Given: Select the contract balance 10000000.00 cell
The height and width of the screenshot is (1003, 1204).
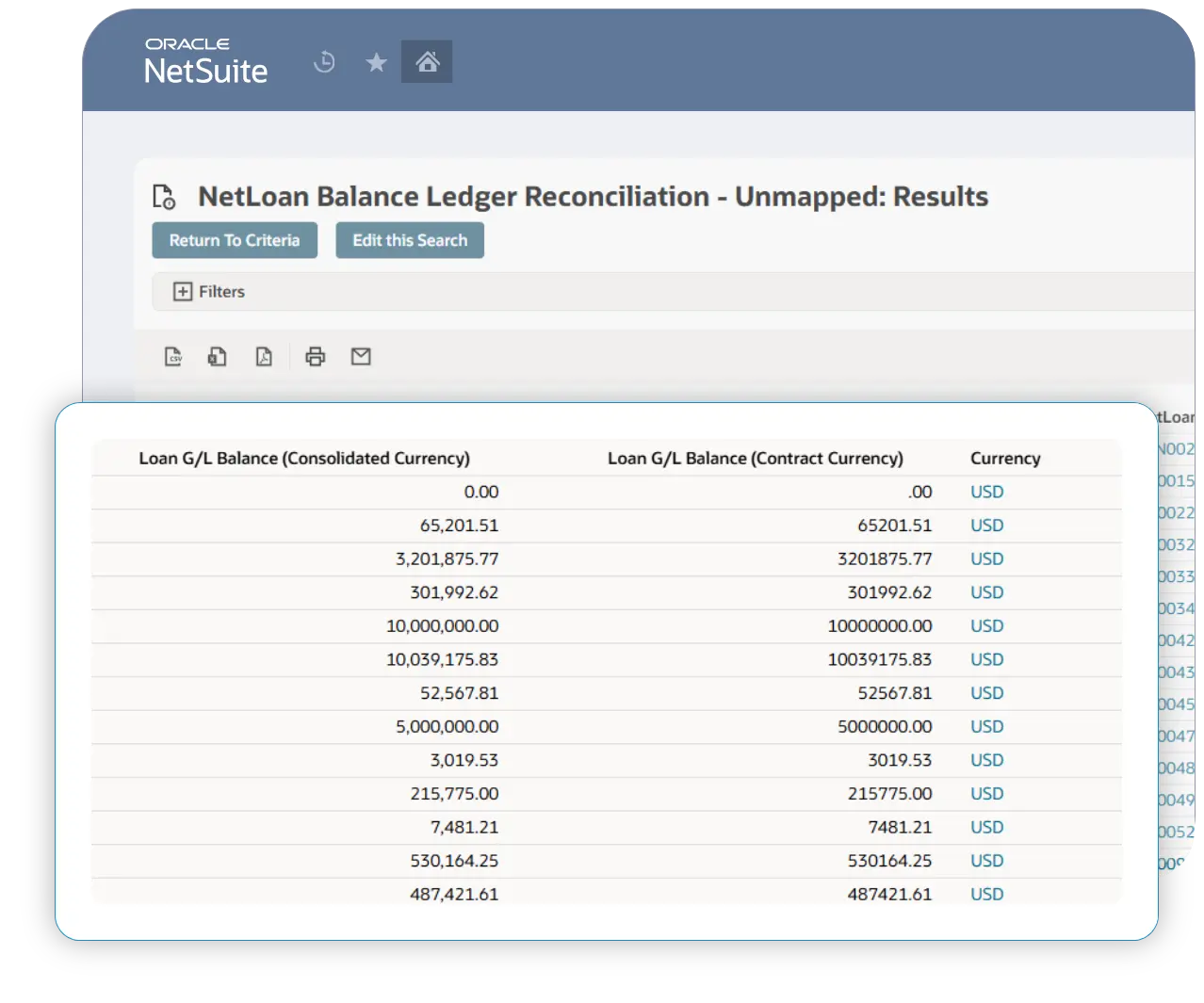Looking at the screenshot, I should pos(880,626).
